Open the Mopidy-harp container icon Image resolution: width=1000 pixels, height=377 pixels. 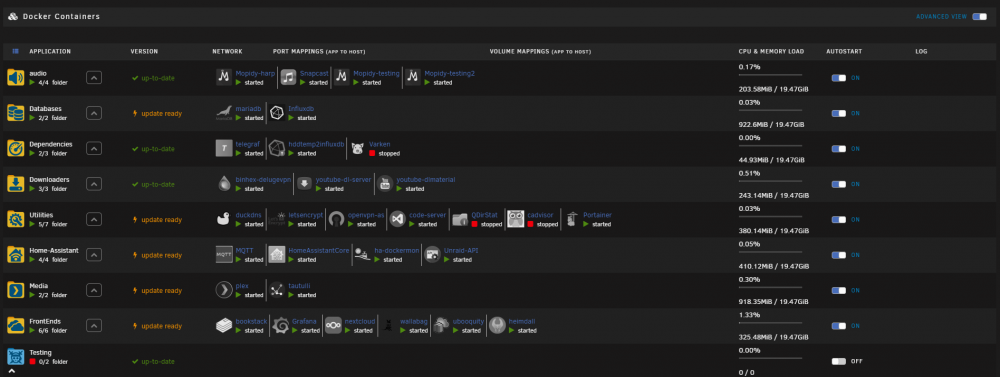[x=224, y=77]
